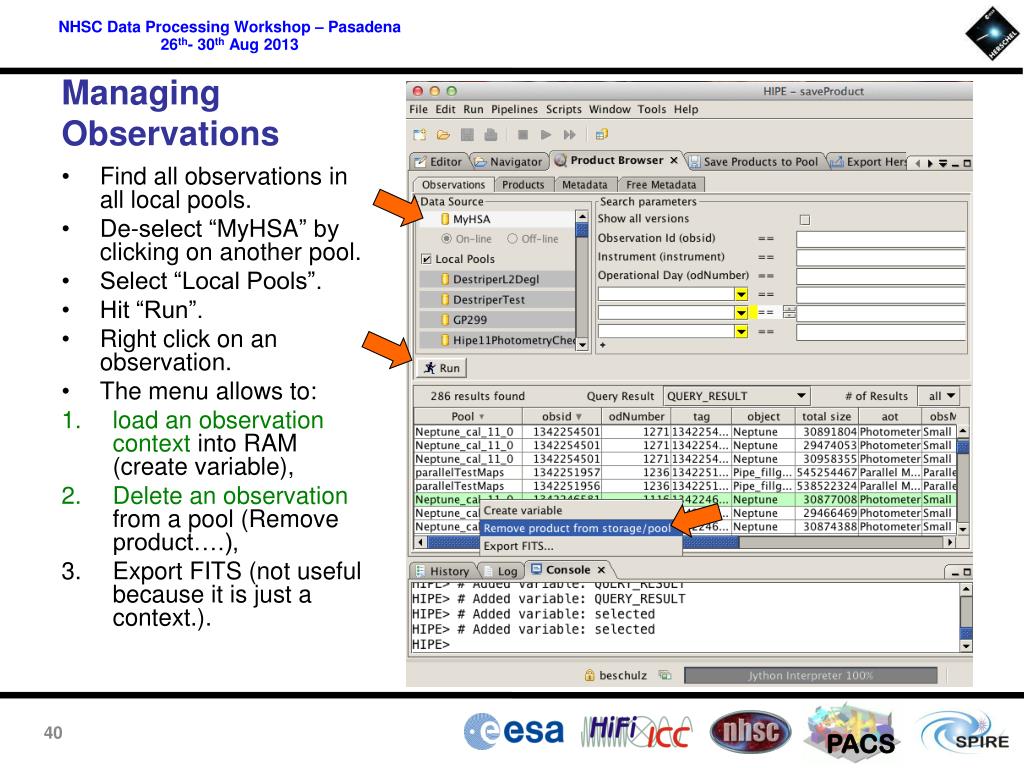Click the total size column header
This screenshot has width=1024, height=768.
click(x=826, y=416)
